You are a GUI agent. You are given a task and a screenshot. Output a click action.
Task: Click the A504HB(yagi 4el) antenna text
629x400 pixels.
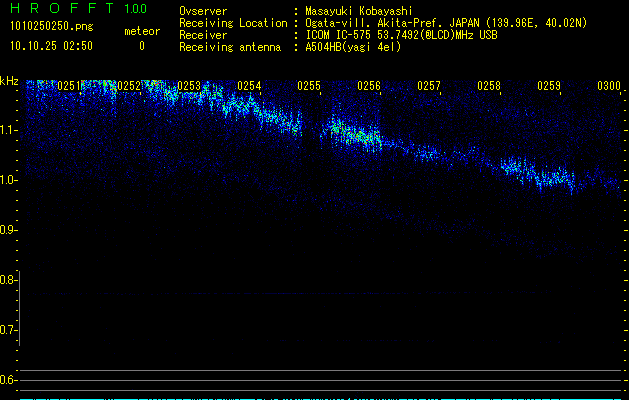click(x=353, y=47)
